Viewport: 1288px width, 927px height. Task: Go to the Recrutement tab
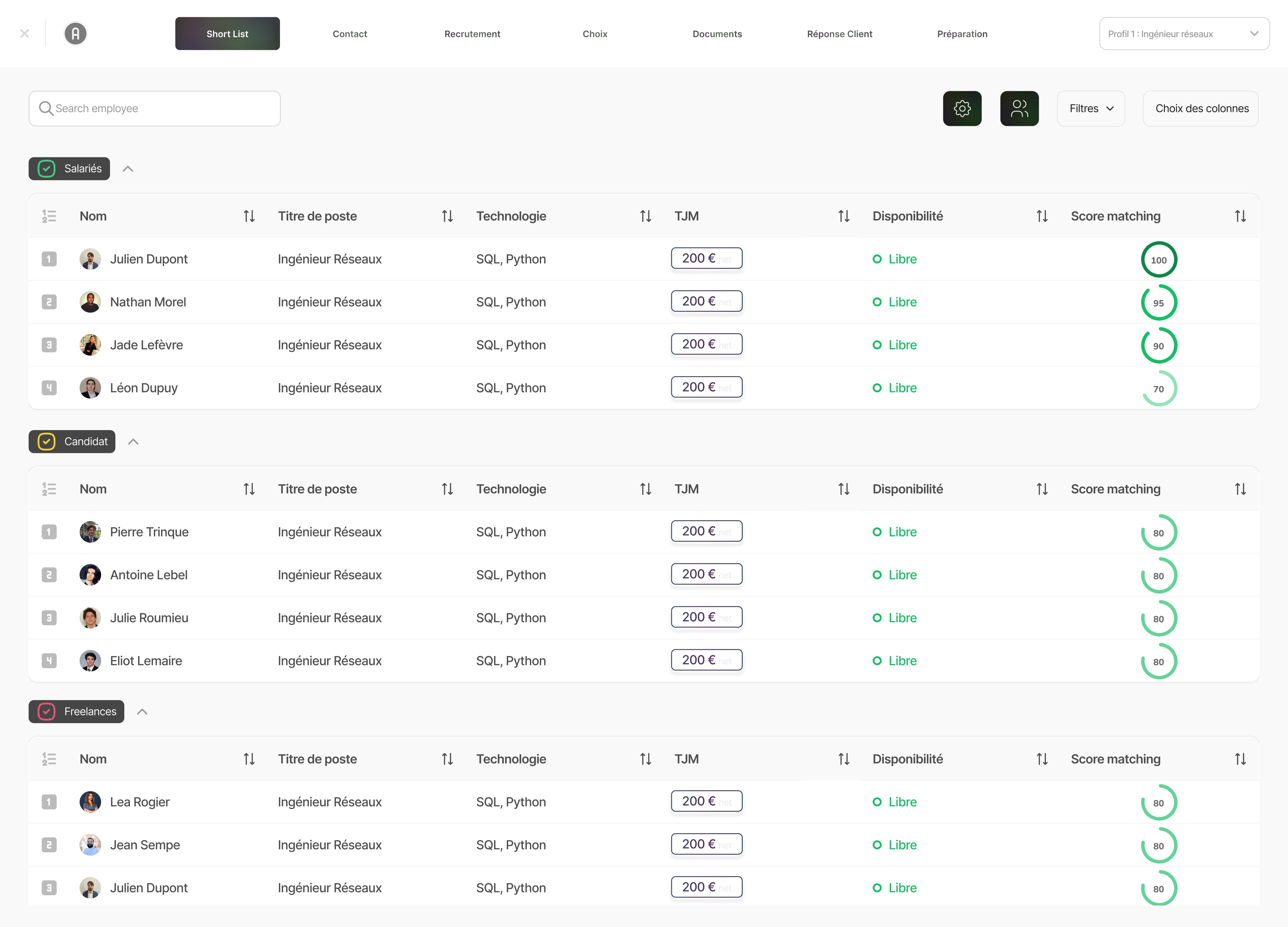[x=472, y=34]
